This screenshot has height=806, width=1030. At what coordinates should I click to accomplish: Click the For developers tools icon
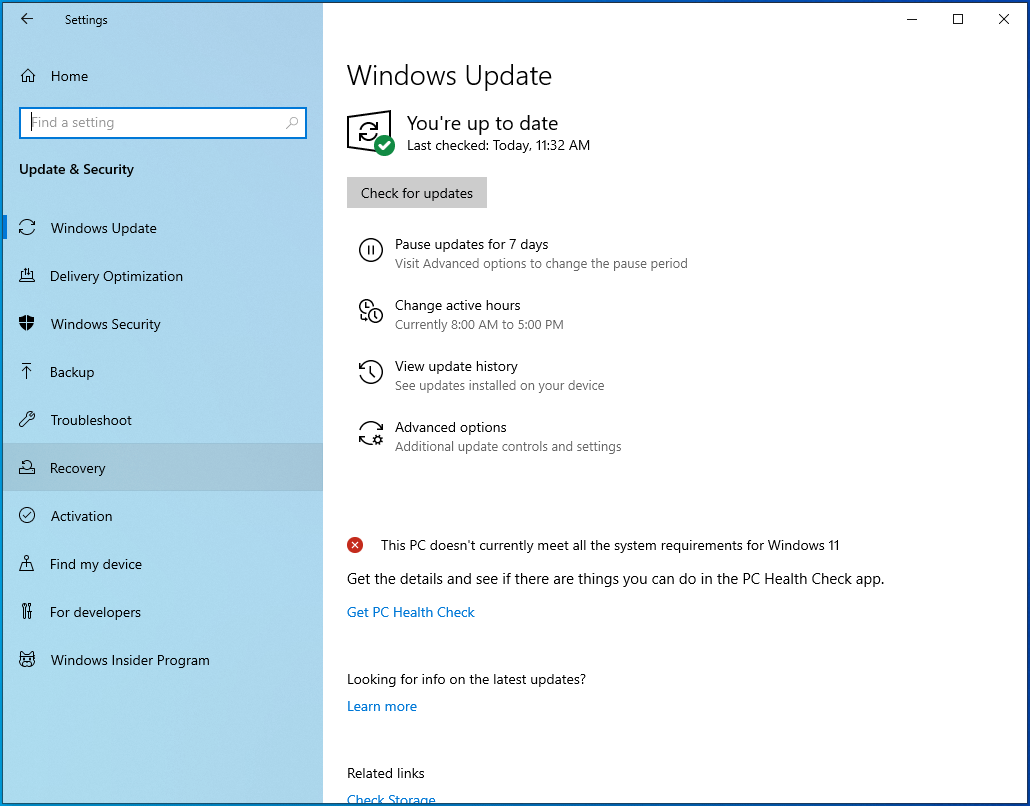pyautogui.click(x=26, y=612)
